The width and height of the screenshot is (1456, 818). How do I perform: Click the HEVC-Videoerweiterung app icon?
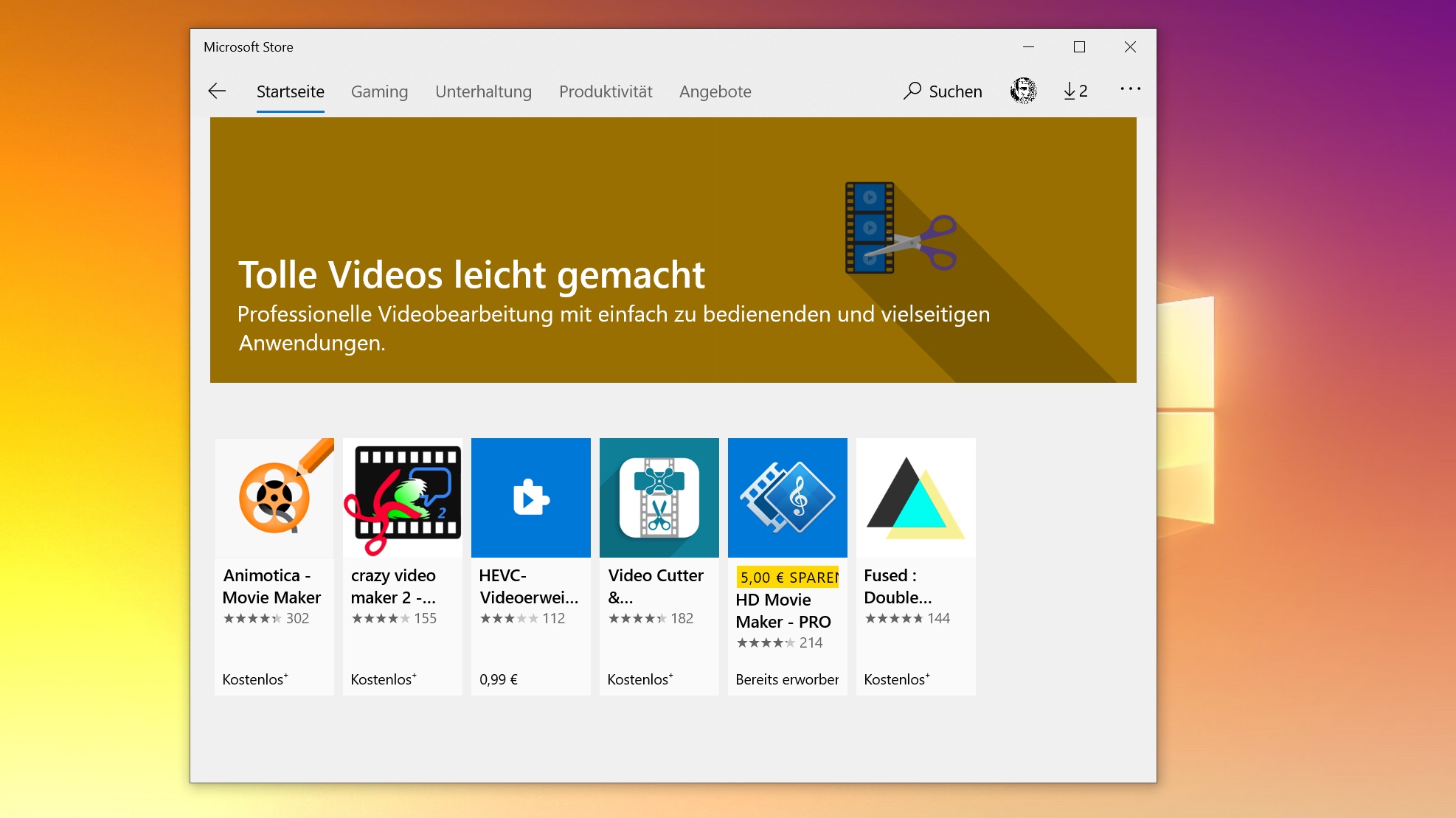click(x=531, y=498)
